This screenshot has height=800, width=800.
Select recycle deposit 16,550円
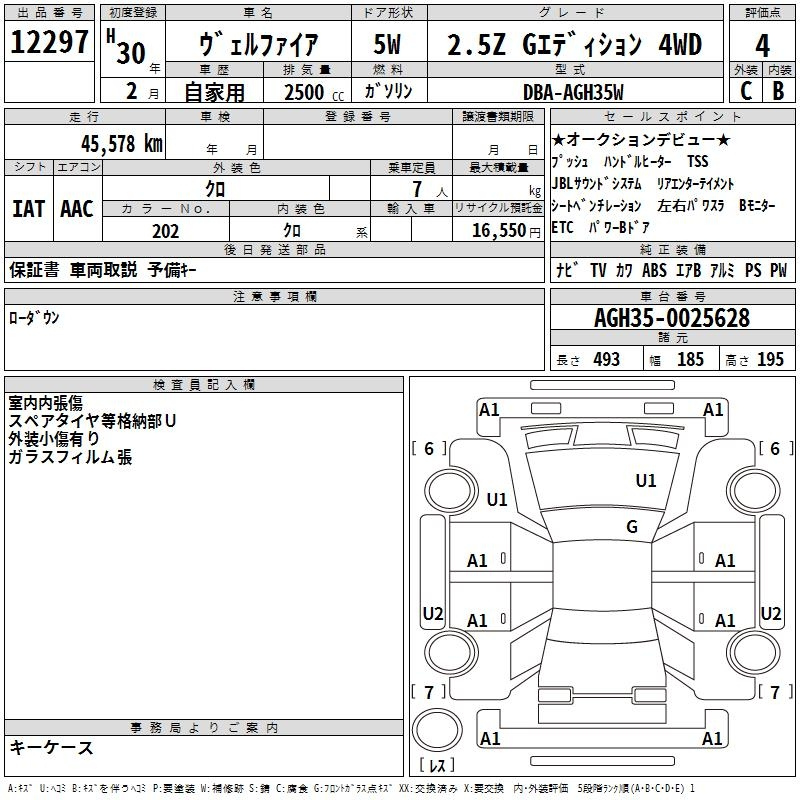[506, 231]
